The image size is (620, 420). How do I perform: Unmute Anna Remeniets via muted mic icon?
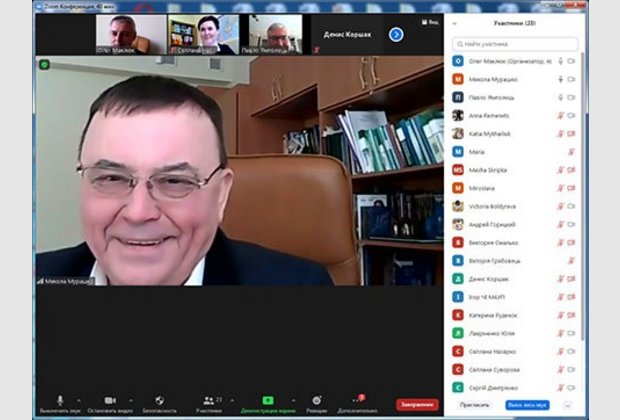560,115
